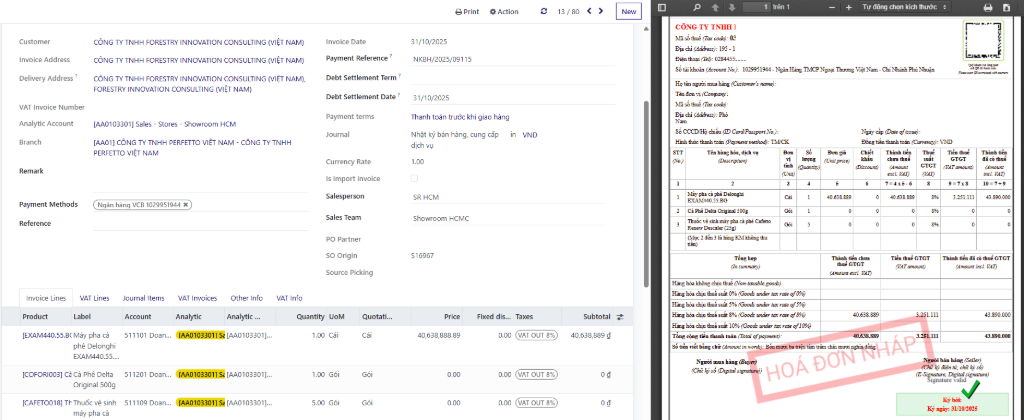Open column settings in invoice lines table
This screenshot has height=420, width=1024.
[x=620, y=316]
